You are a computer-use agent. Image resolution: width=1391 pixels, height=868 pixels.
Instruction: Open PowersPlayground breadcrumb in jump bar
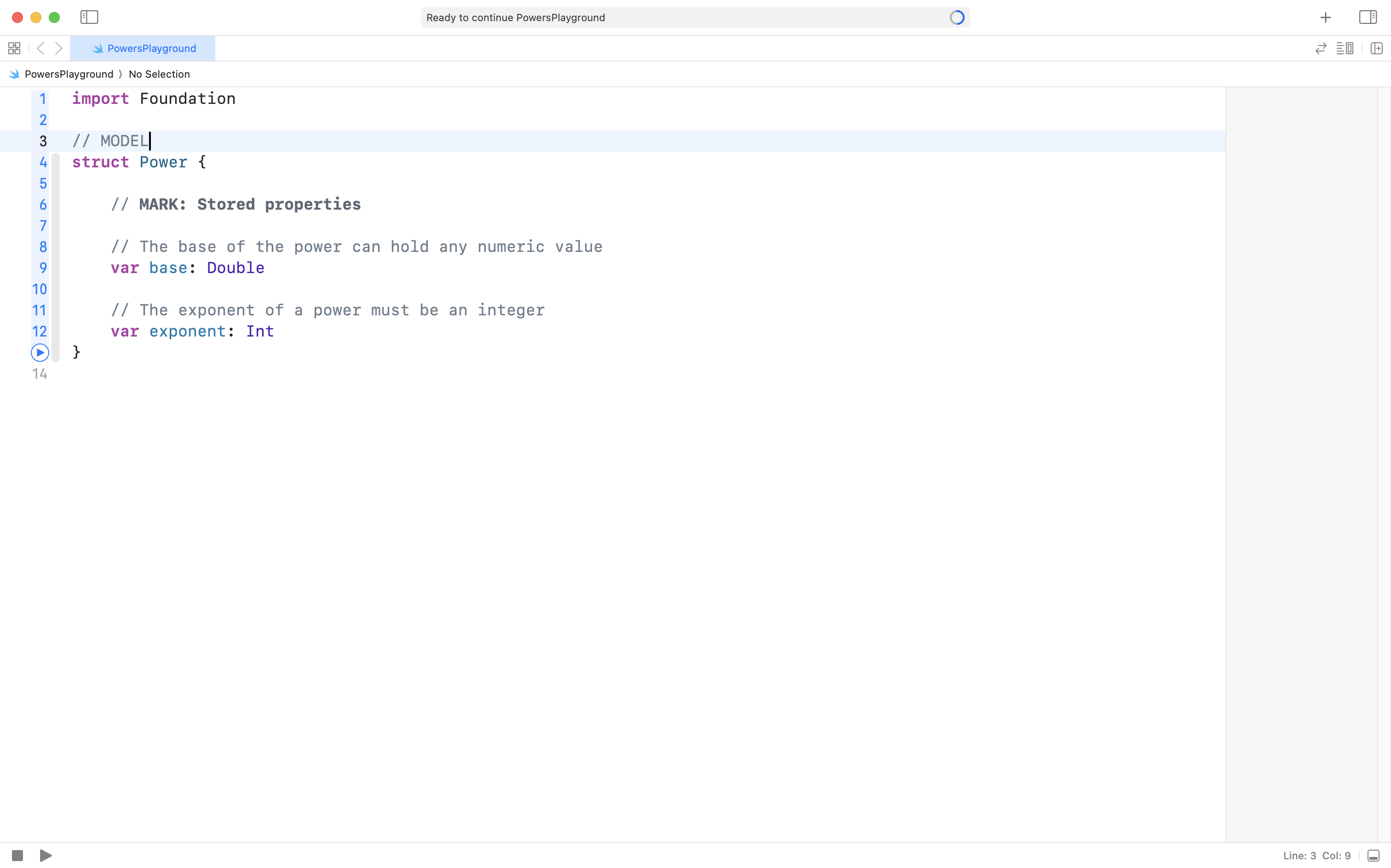69,74
